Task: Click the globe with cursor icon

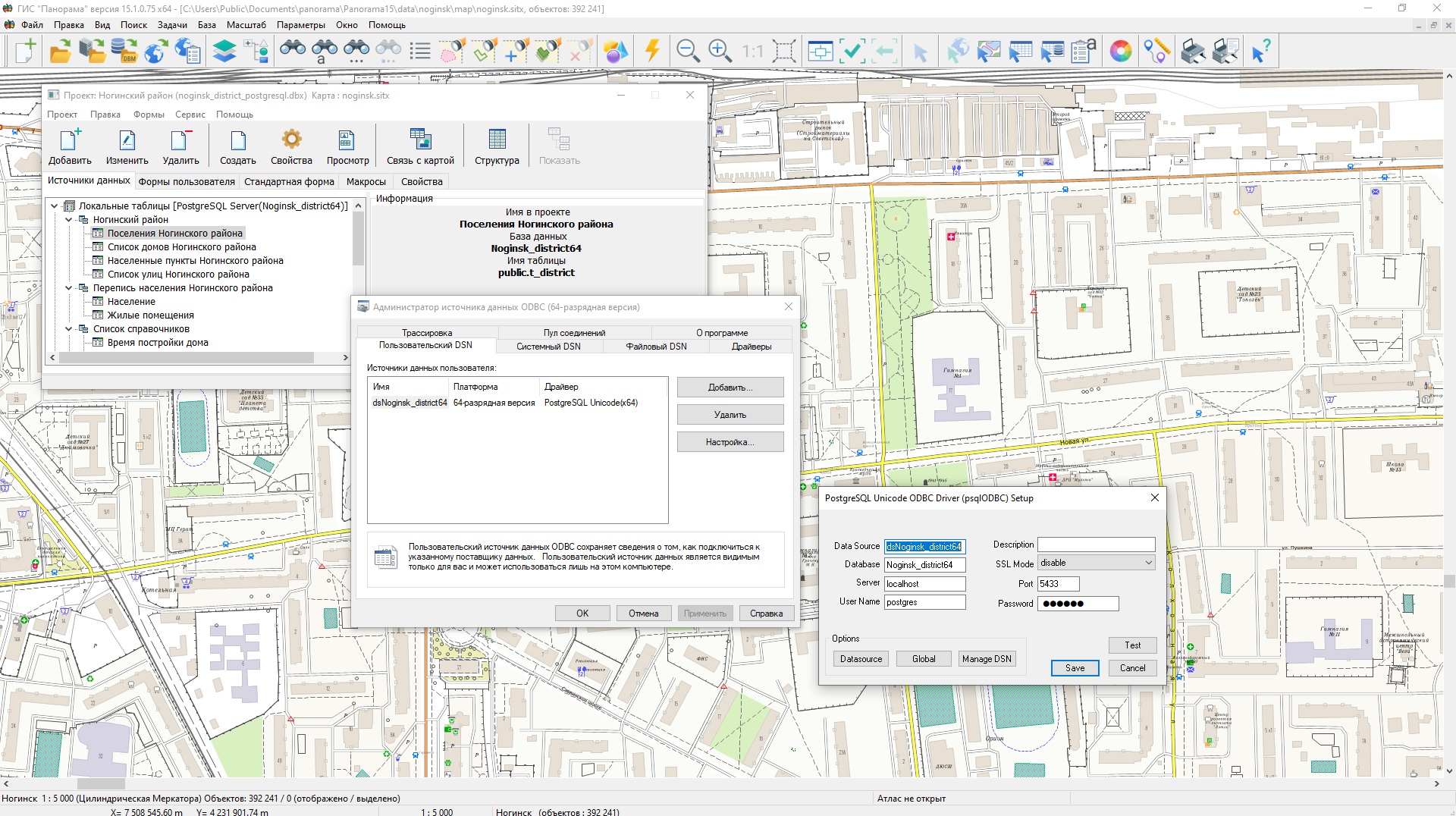Action: (x=957, y=52)
